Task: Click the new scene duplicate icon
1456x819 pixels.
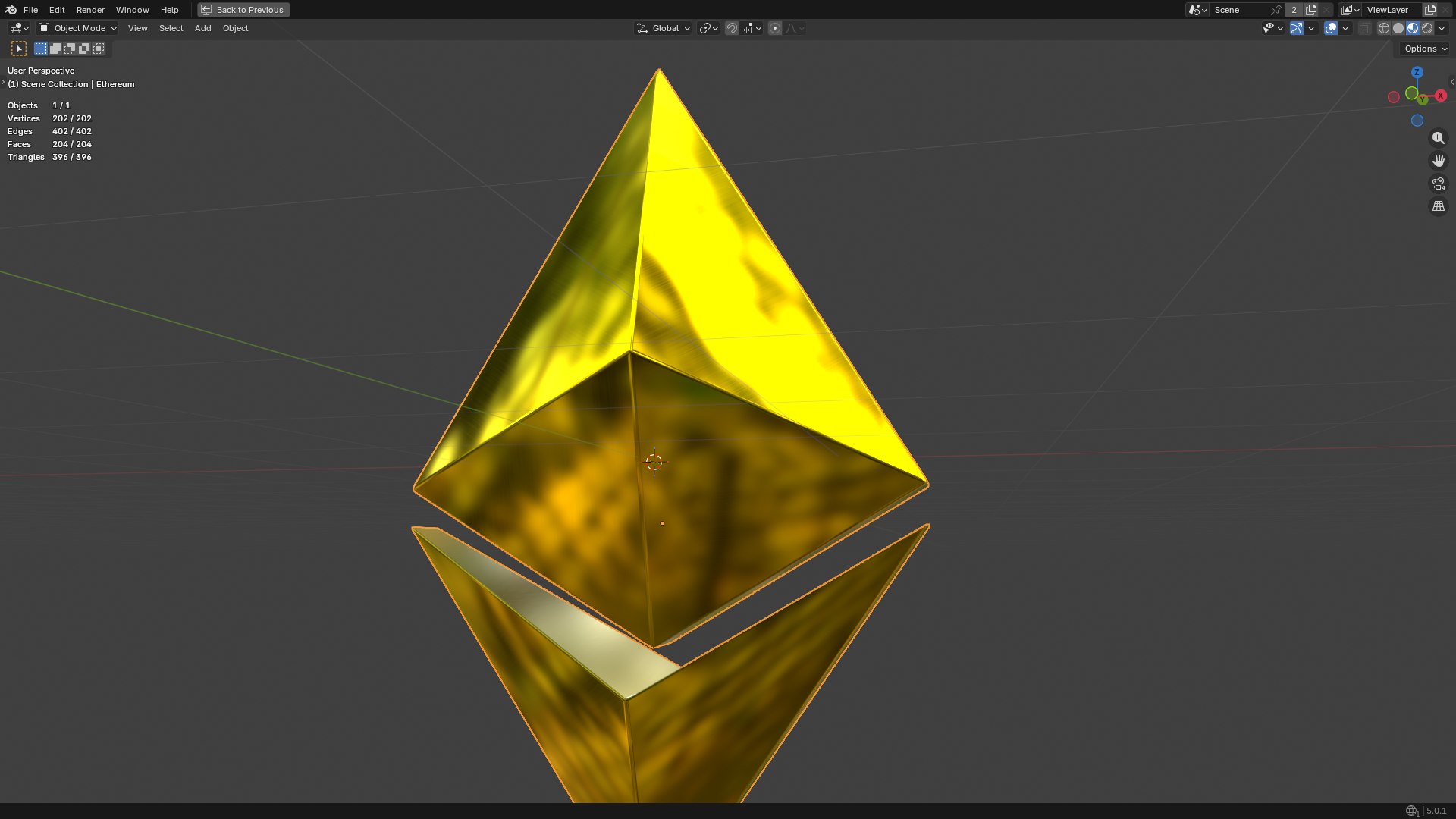Action: pos(1311,10)
